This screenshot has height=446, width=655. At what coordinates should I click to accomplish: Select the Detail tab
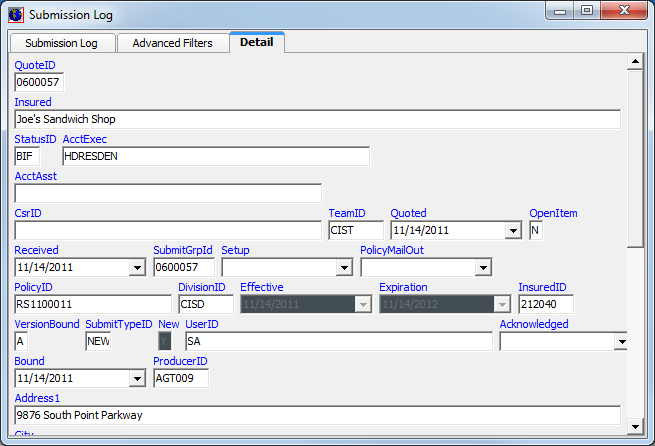click(257, 42)
